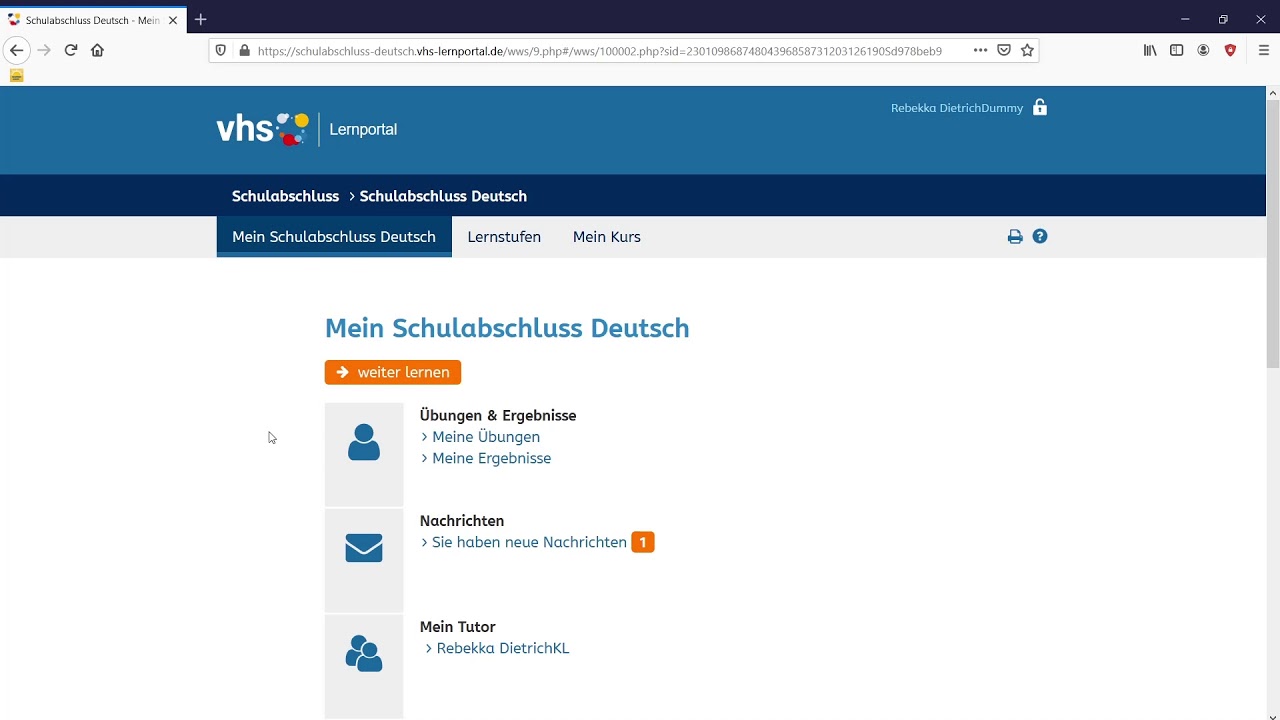Click the Nachrichten heading text

pyautogui.click(x=462, y=521)
